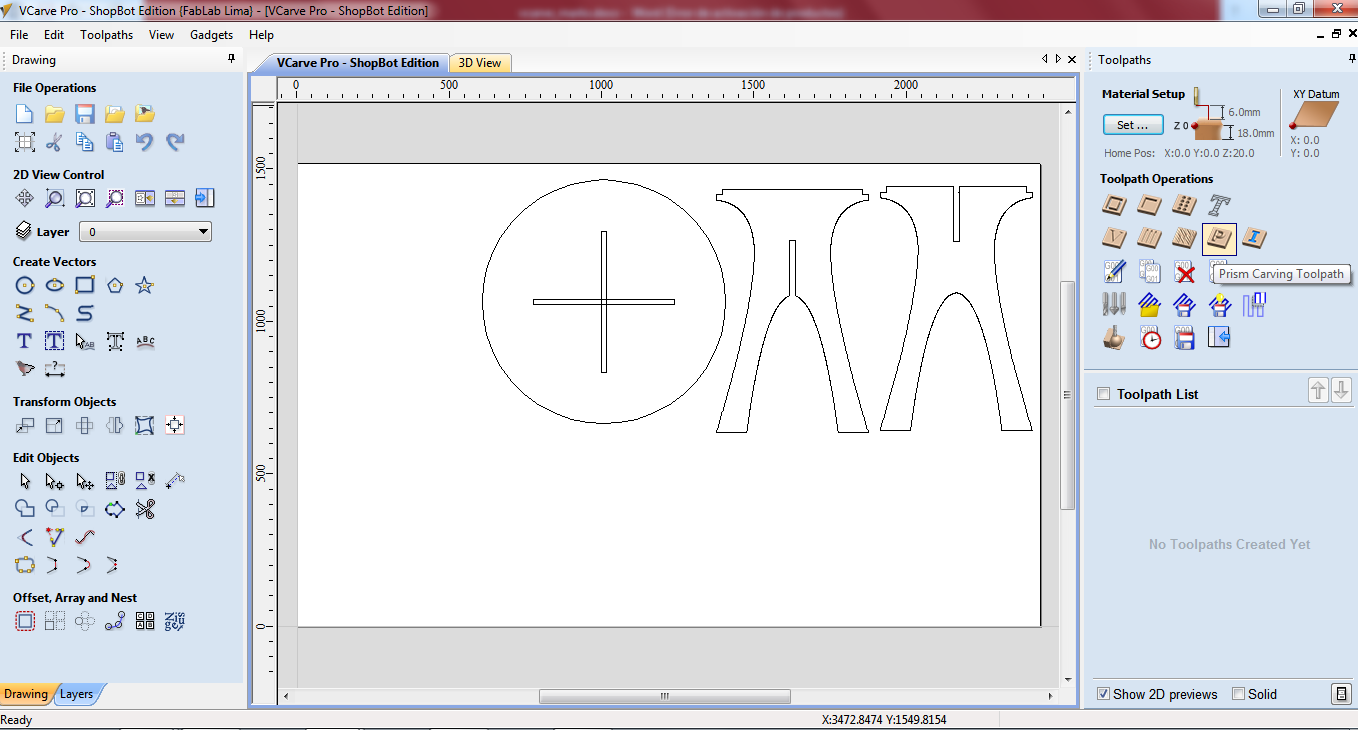The width and height of the screenshot is (1358, 730).
Task: Click the Save Toolpath icon
Action: [x=1185, y=338]
